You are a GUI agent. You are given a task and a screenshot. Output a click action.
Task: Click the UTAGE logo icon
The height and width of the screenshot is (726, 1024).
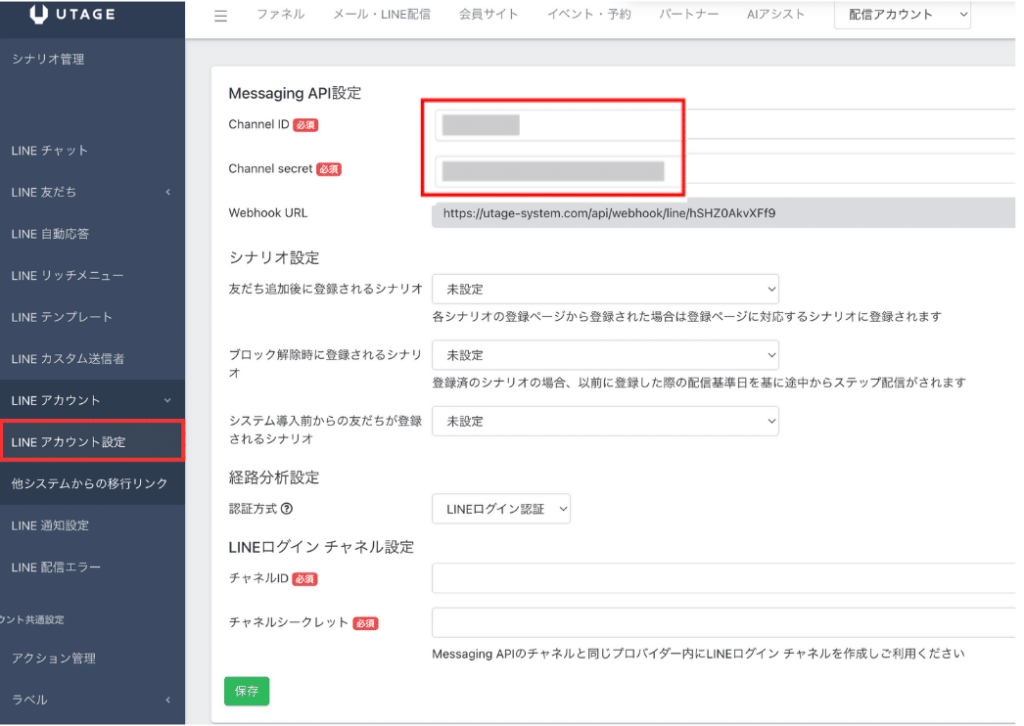[40, 14]
